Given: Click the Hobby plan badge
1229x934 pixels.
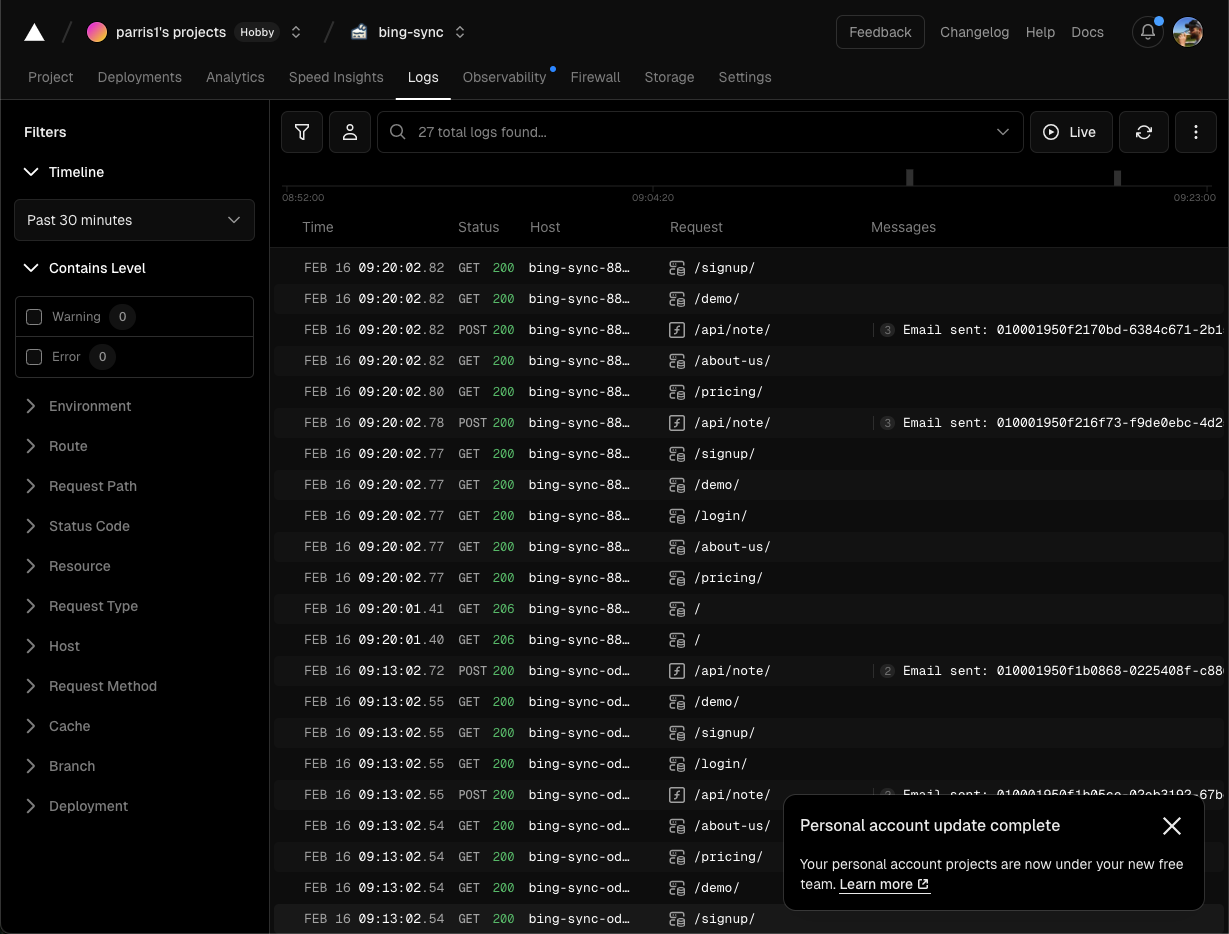Looking at the screenshot, I should pyautogui.click(x=257, y=32).
